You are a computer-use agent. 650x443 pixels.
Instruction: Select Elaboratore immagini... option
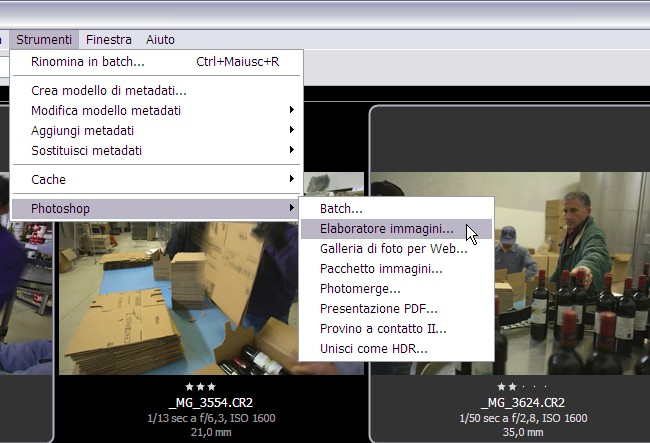(x=396, y=229)
